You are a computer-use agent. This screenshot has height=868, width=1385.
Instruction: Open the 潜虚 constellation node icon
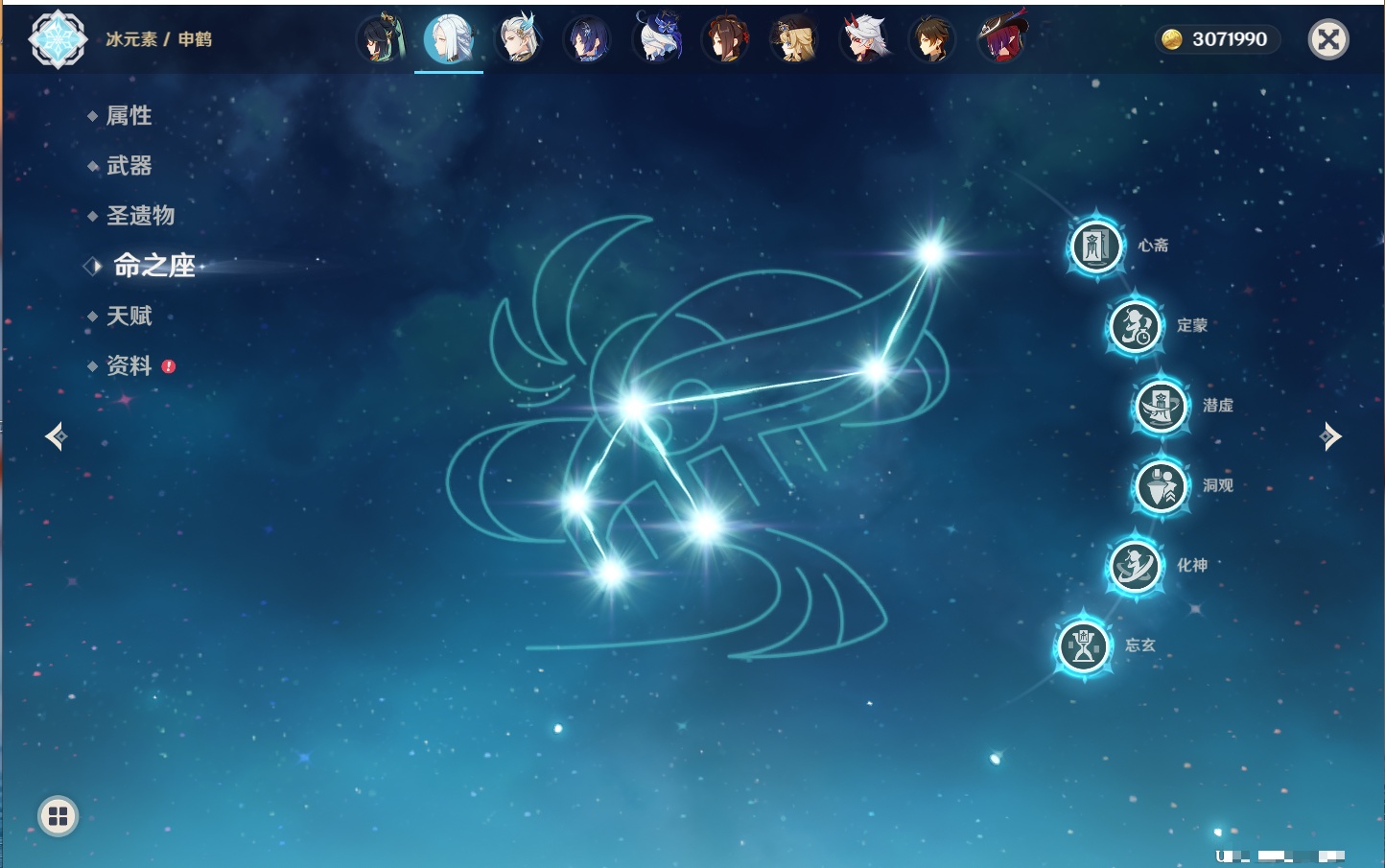coord(1161,407)
